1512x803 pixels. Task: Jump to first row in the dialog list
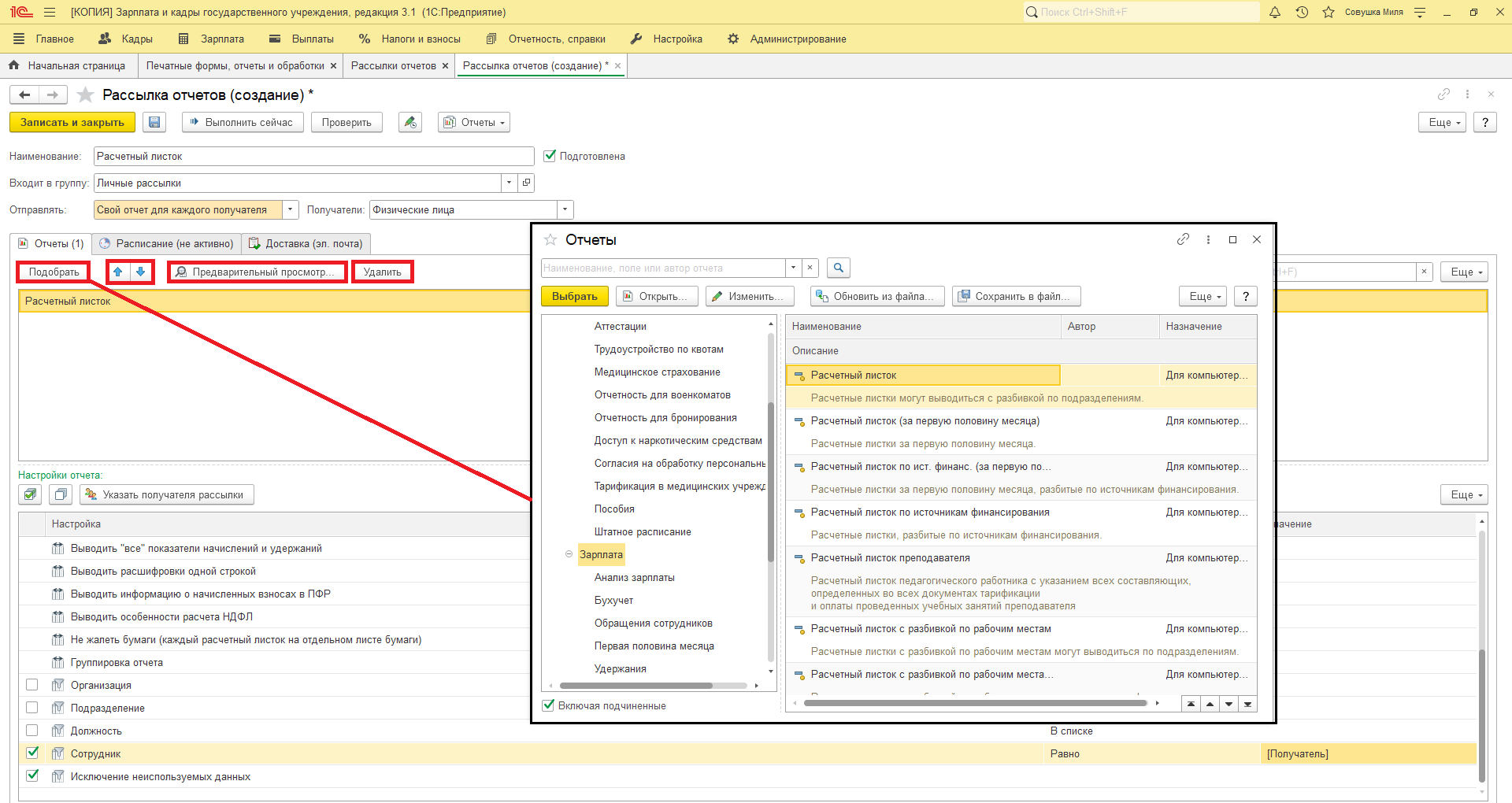pos(1191,704)
